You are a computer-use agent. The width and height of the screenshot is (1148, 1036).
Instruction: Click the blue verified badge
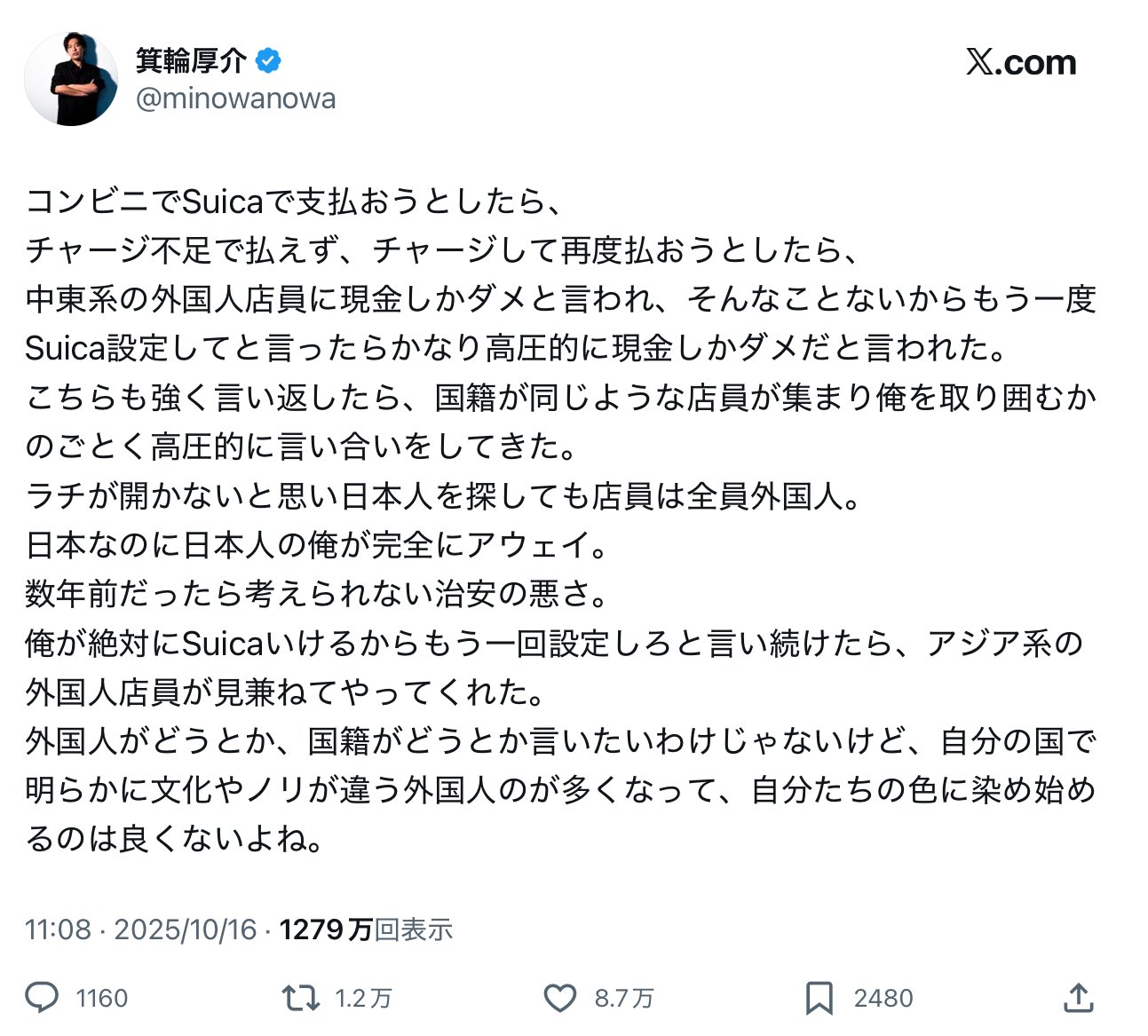(x=268, y=60)
